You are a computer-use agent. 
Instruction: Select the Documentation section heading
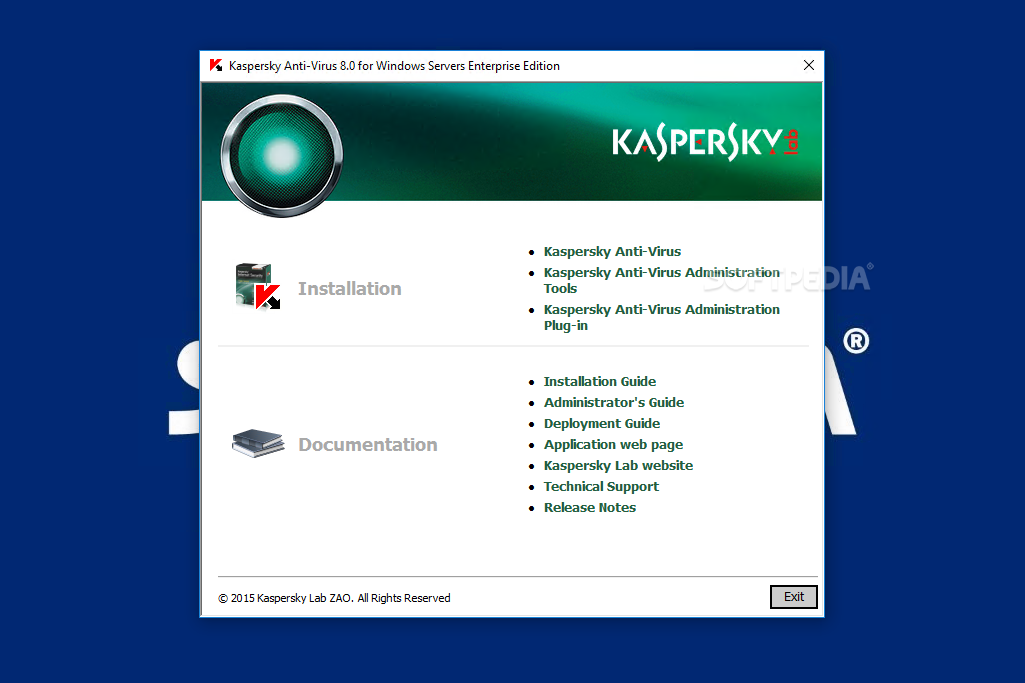(367, 444)
